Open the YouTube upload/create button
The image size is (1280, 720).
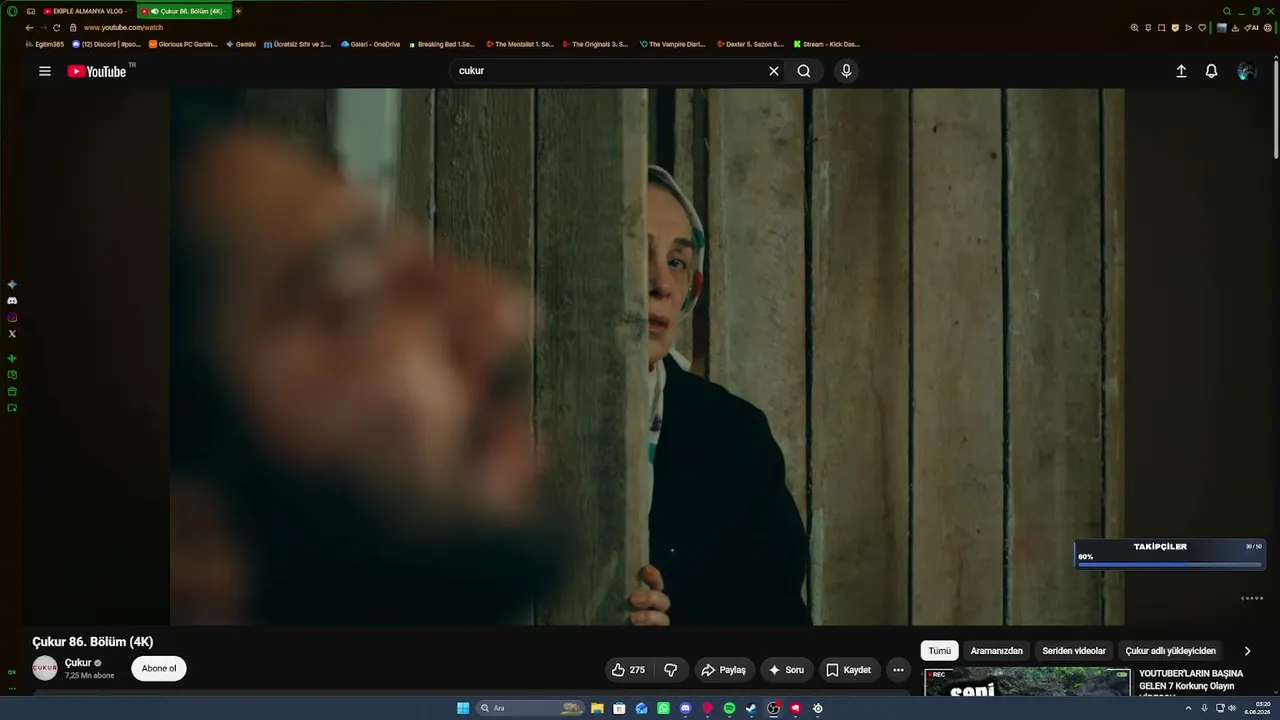1181,71
